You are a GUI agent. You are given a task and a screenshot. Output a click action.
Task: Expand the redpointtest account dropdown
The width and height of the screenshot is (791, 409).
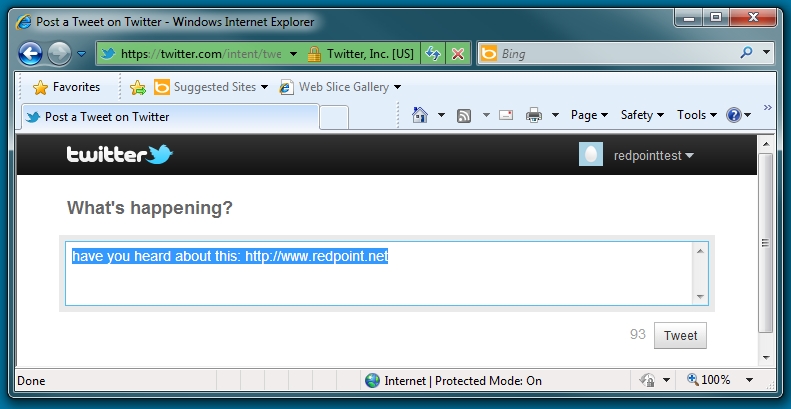[654, 155]
